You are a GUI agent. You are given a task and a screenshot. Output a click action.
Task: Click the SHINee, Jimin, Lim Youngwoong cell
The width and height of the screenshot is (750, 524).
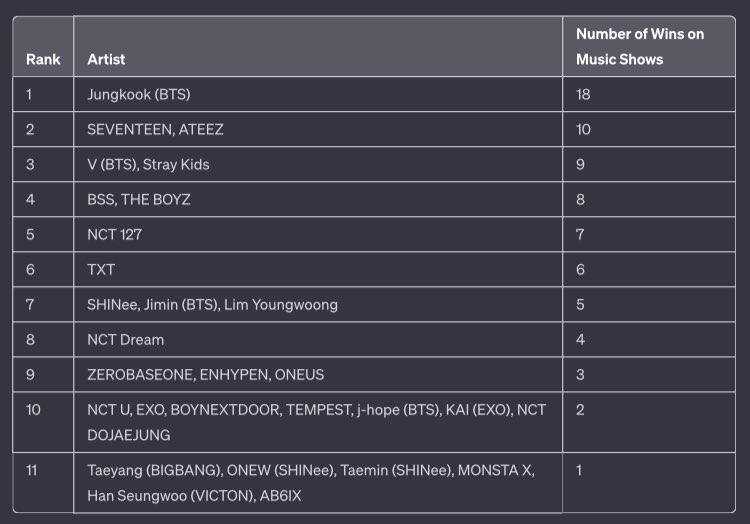pos(213,304)
